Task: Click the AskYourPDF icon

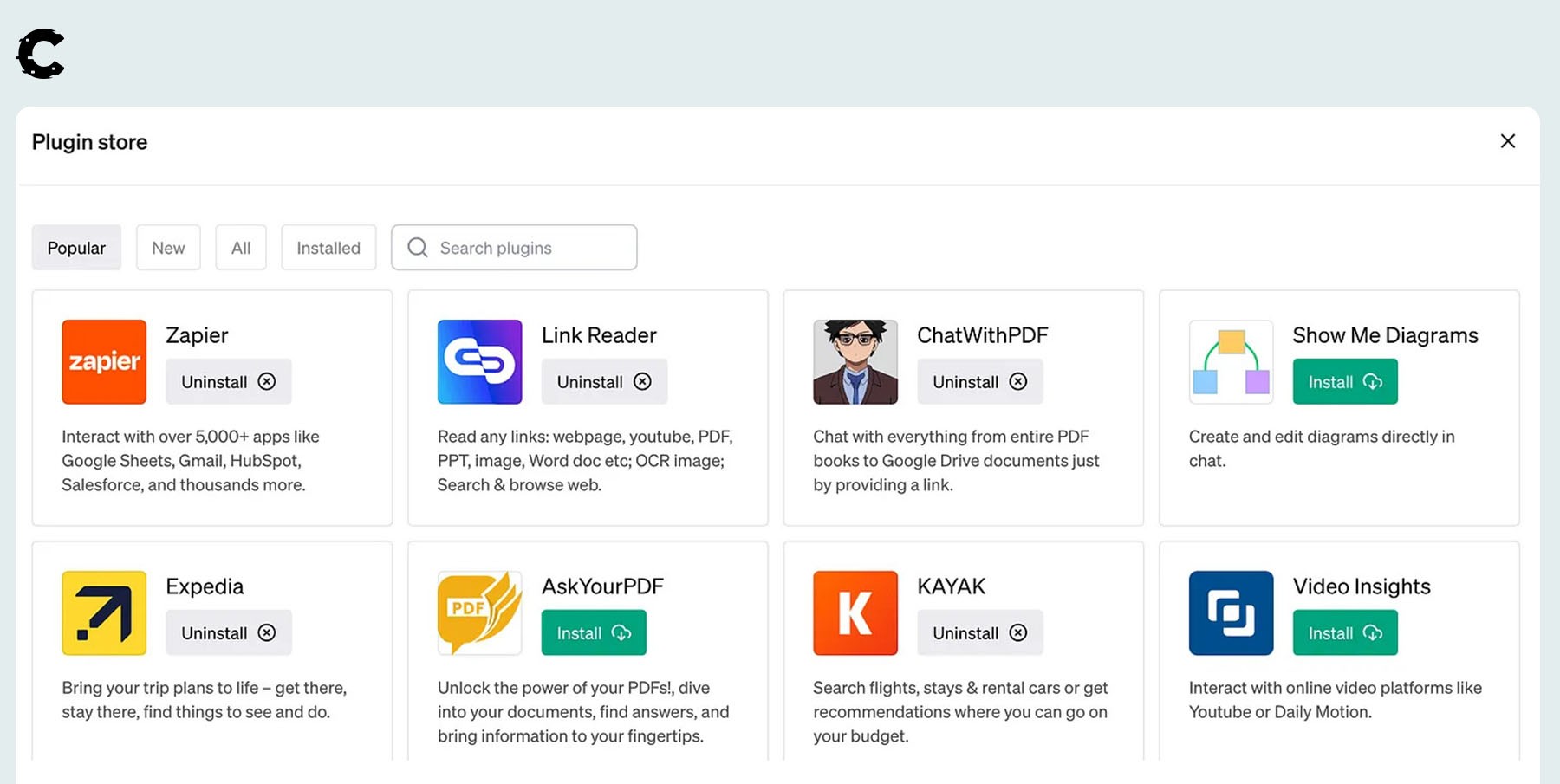Action: (x=479, y=612)
